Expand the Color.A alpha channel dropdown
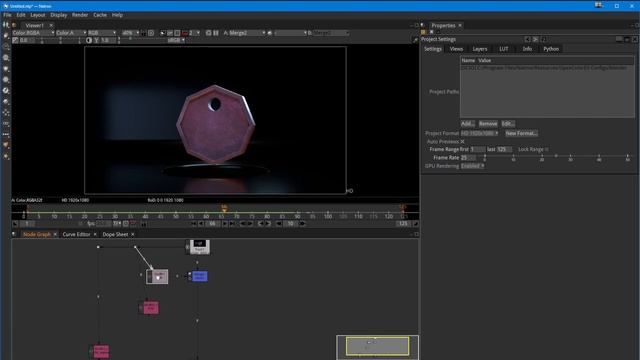 click(71, 33)
